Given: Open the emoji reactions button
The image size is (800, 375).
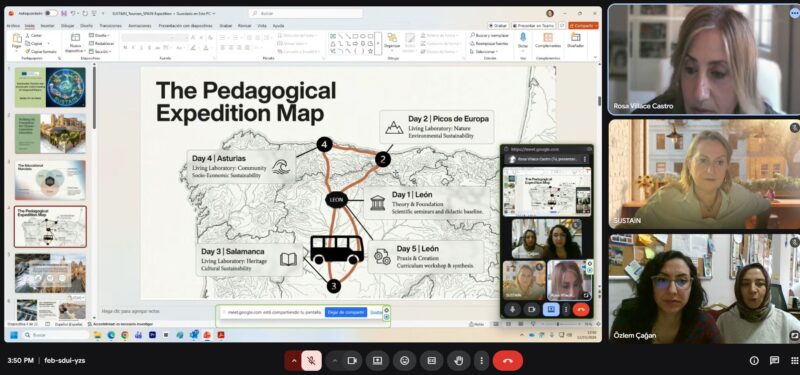Looking at the screenshot, I should (x=405, y=360).
